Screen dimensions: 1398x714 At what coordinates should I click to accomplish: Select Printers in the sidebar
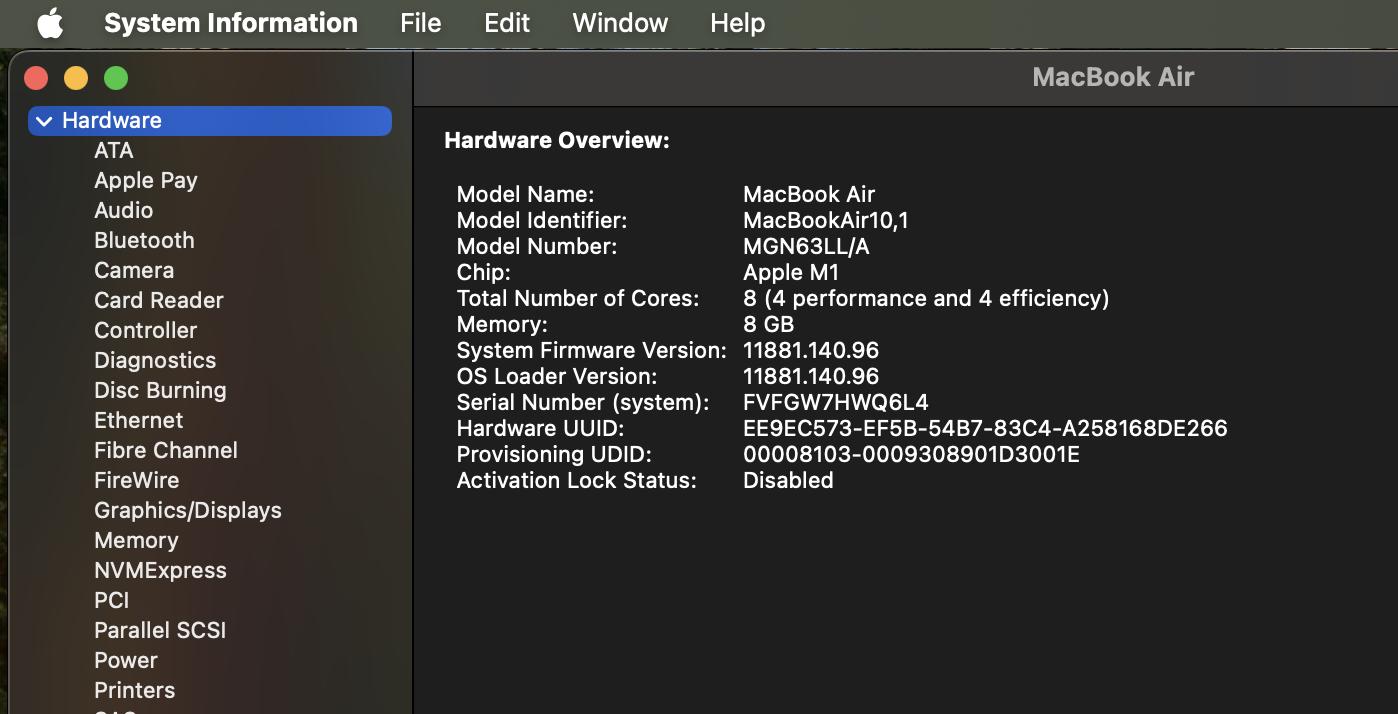pos(134,690)
